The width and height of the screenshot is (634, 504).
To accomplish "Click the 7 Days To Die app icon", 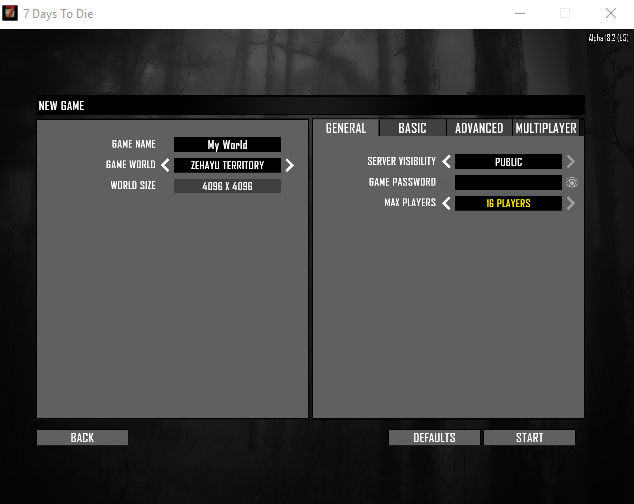I will pyautogui.click(x=10, y=13).
